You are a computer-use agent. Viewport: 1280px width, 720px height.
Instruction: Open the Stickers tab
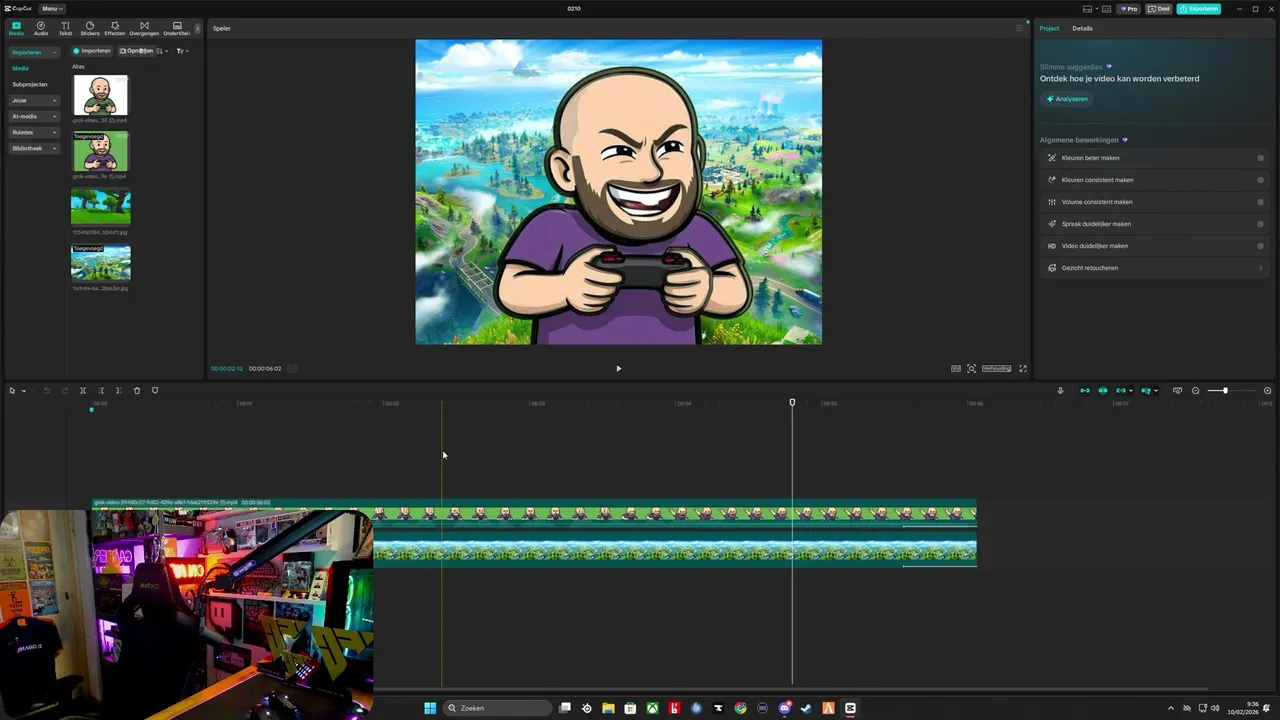point(90,28)
